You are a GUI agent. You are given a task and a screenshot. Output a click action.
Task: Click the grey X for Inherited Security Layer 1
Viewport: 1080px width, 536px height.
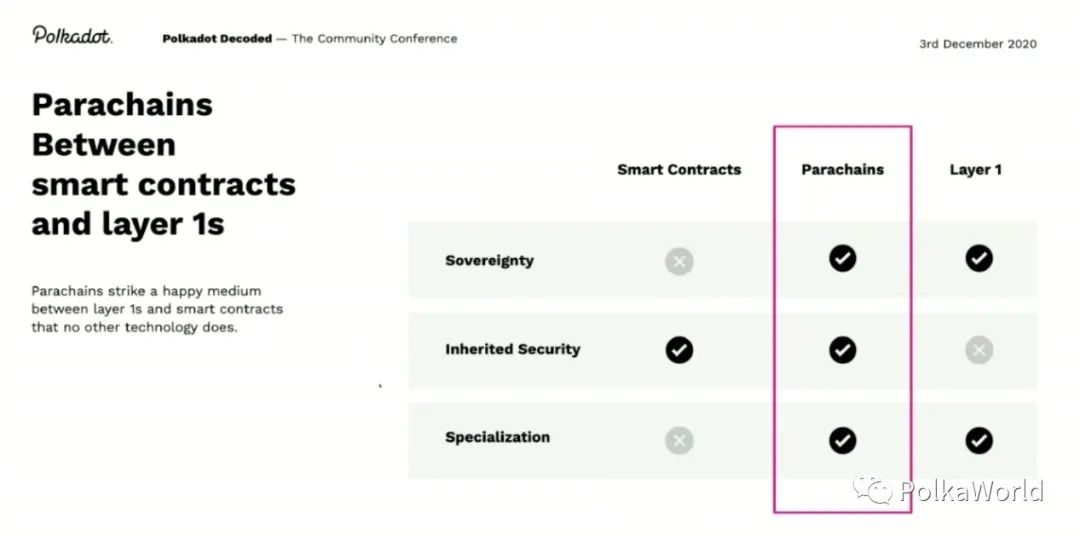(x=978, y=349)
